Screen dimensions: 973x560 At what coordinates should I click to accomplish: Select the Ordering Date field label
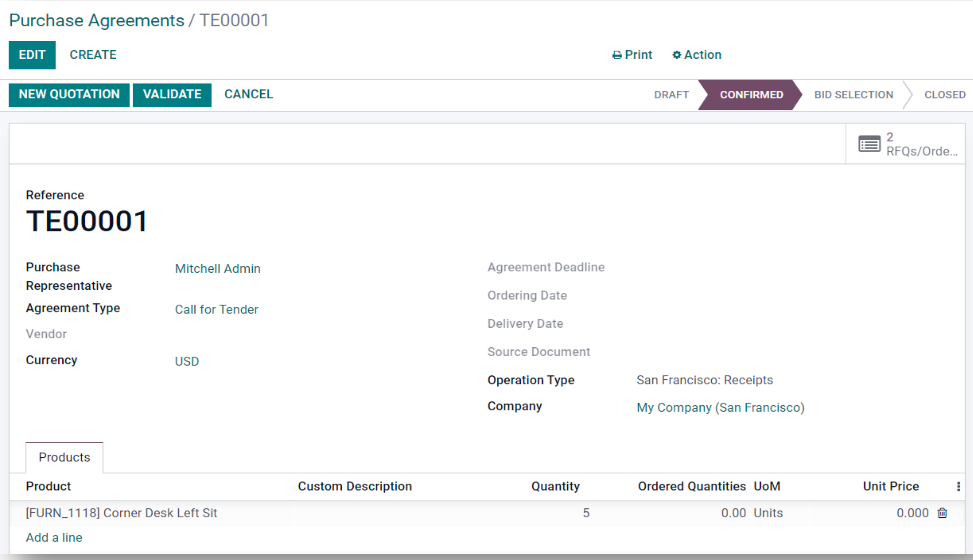[527, 296]
